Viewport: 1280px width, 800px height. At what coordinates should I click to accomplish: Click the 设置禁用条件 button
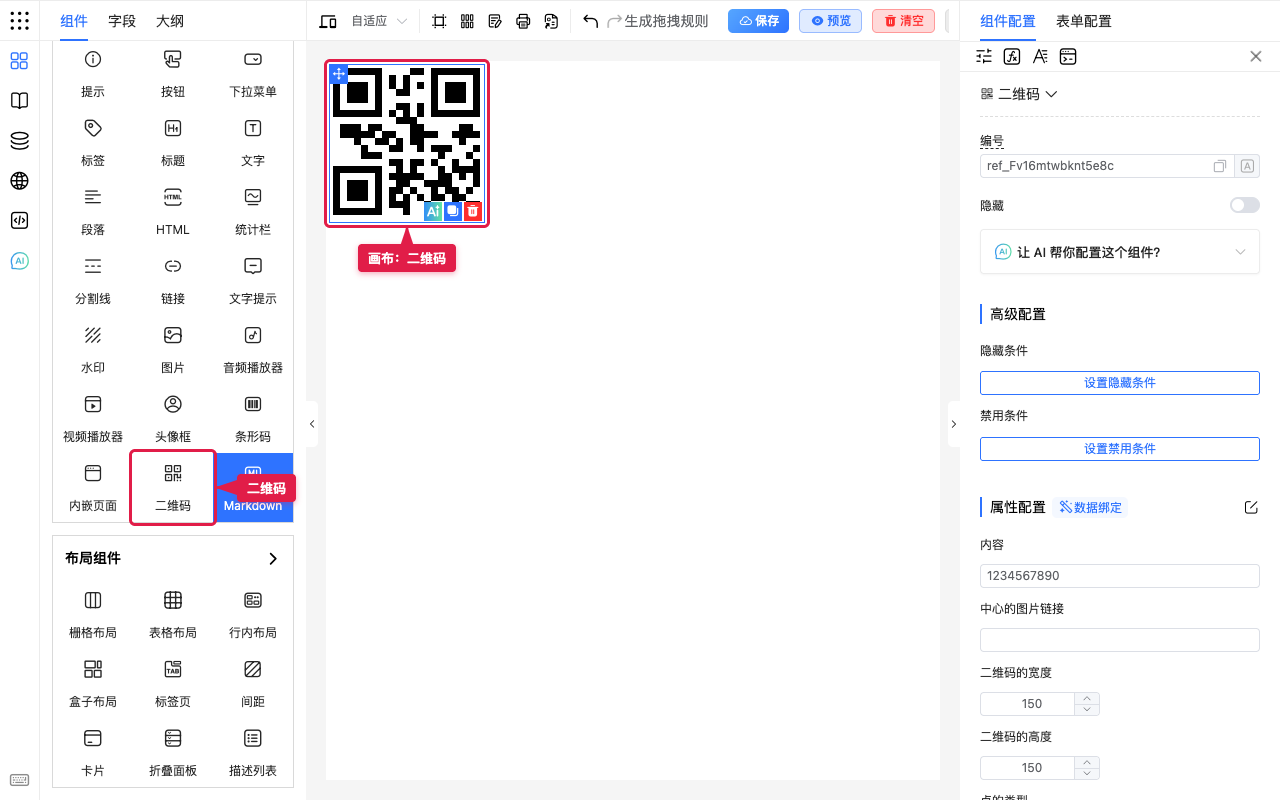(x=1120, y=449)
